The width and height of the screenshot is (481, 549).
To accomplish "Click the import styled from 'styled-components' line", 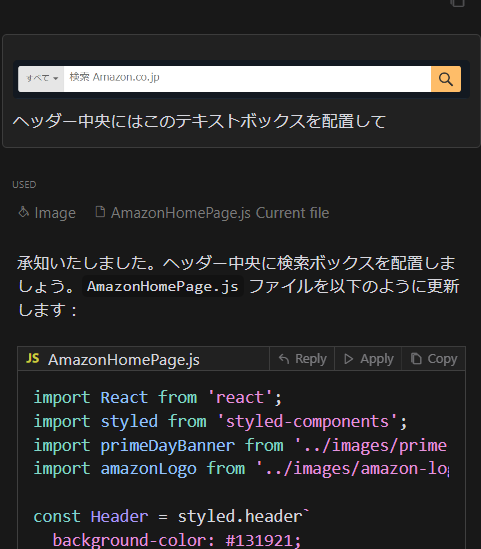I will [221, 422].
